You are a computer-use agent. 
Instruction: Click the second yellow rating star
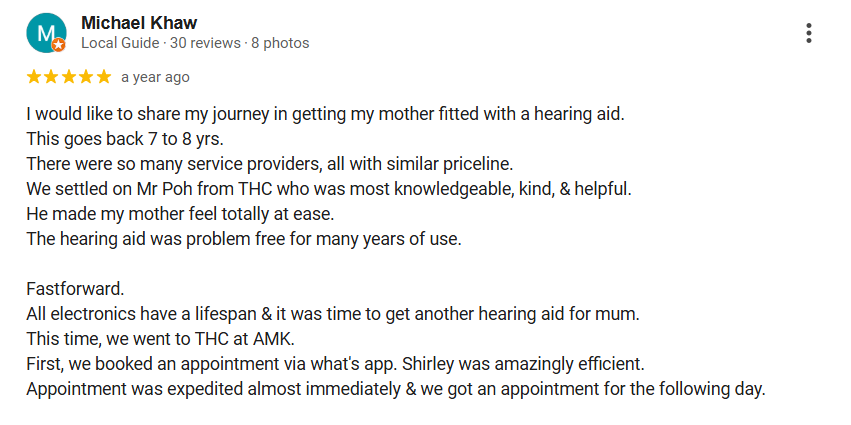tap(51, 77)
